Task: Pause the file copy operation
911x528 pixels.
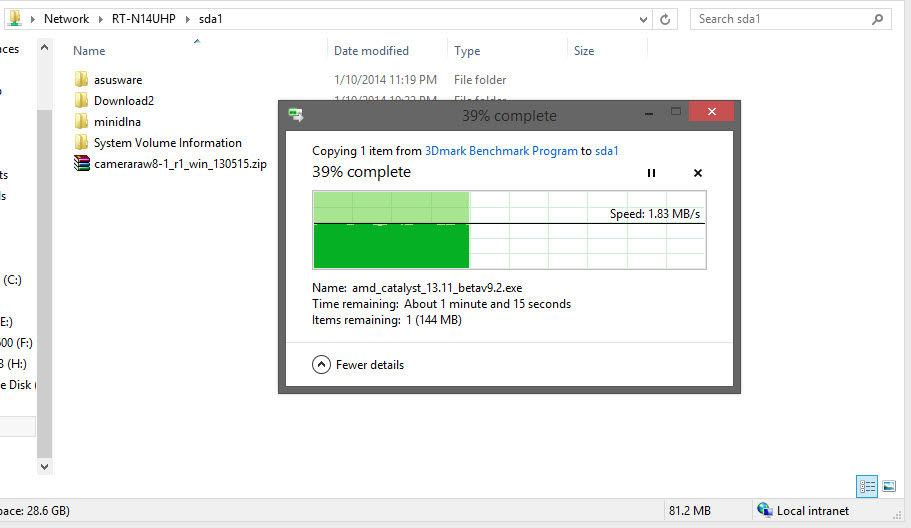Action: (x=651, y=173)
